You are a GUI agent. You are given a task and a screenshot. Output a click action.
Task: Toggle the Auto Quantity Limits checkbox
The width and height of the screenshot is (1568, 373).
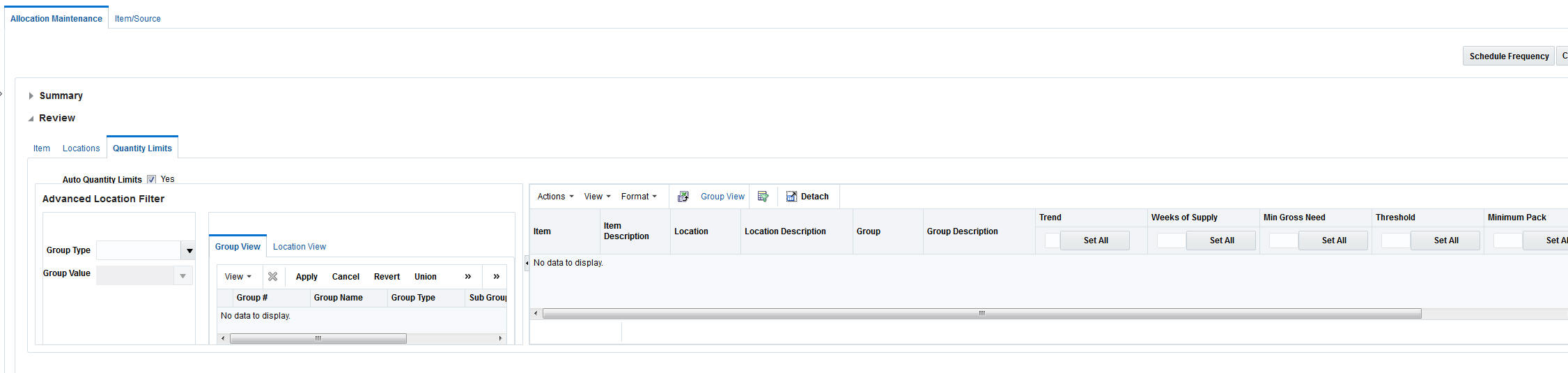(x=151, y=179)
